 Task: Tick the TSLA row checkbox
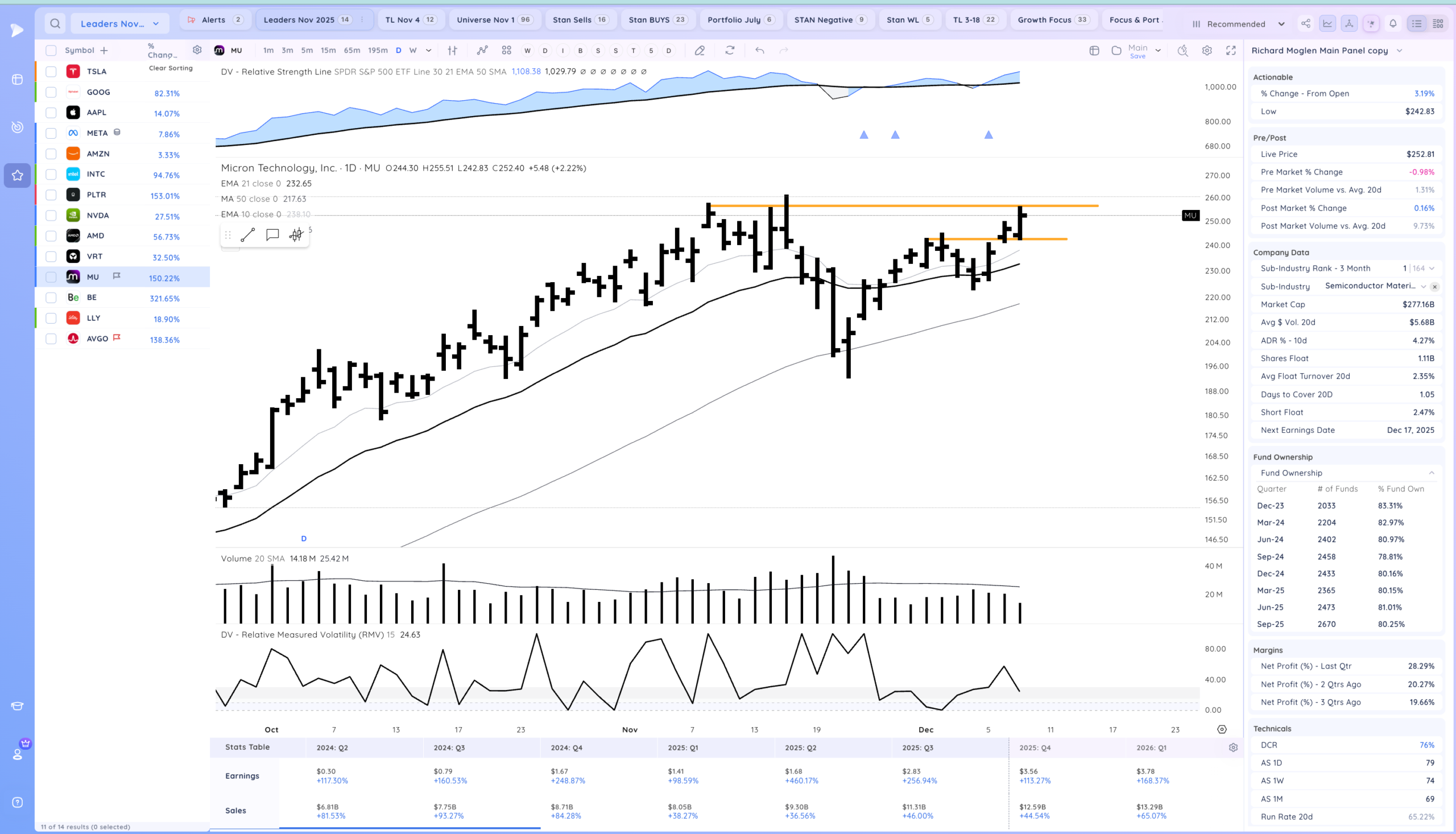(51, 72)
